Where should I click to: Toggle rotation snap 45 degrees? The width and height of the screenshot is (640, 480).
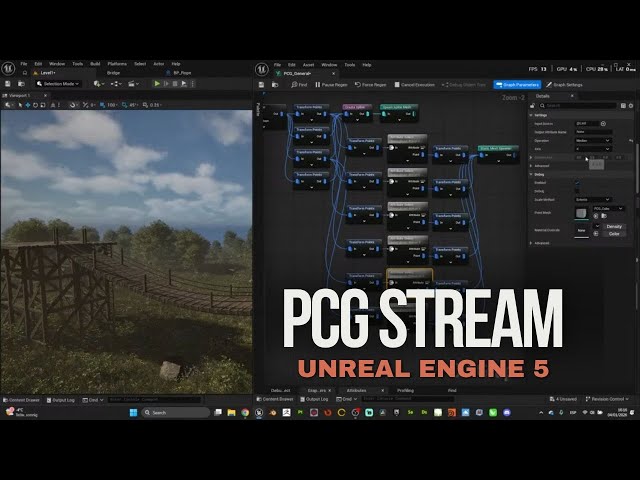tap(130, 105)
